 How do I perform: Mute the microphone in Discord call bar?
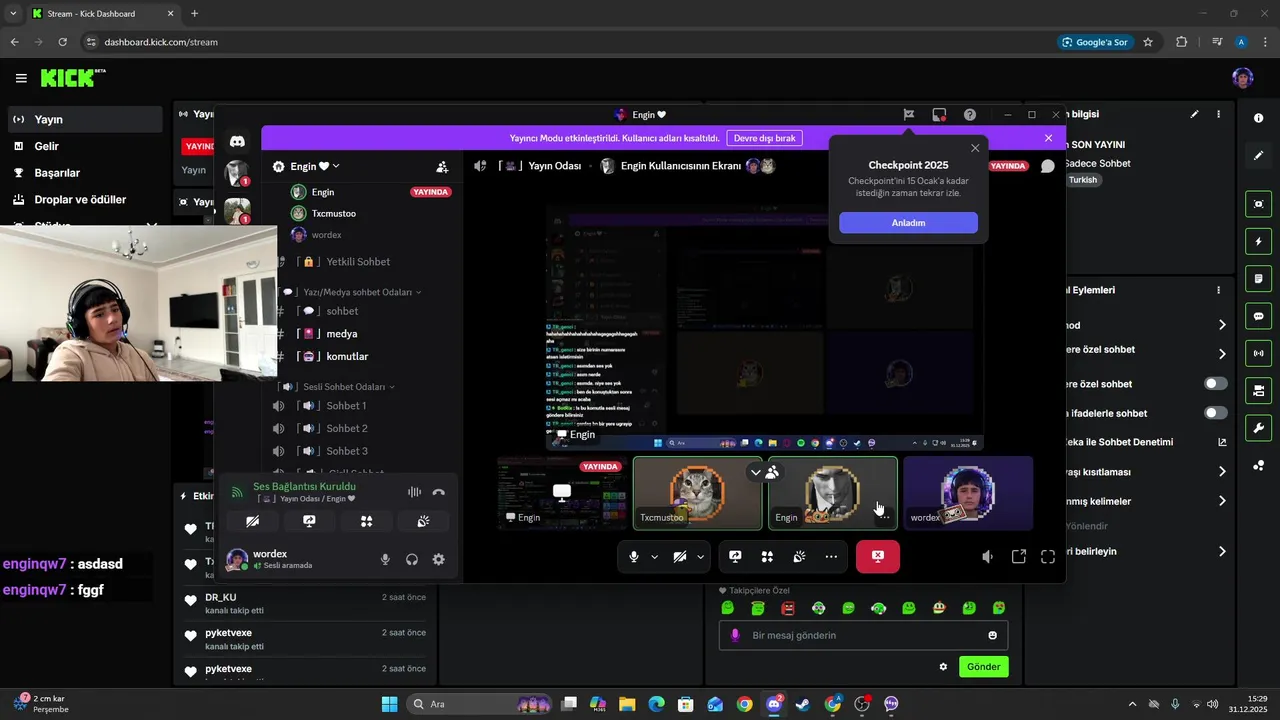click(x=634, y=557)
